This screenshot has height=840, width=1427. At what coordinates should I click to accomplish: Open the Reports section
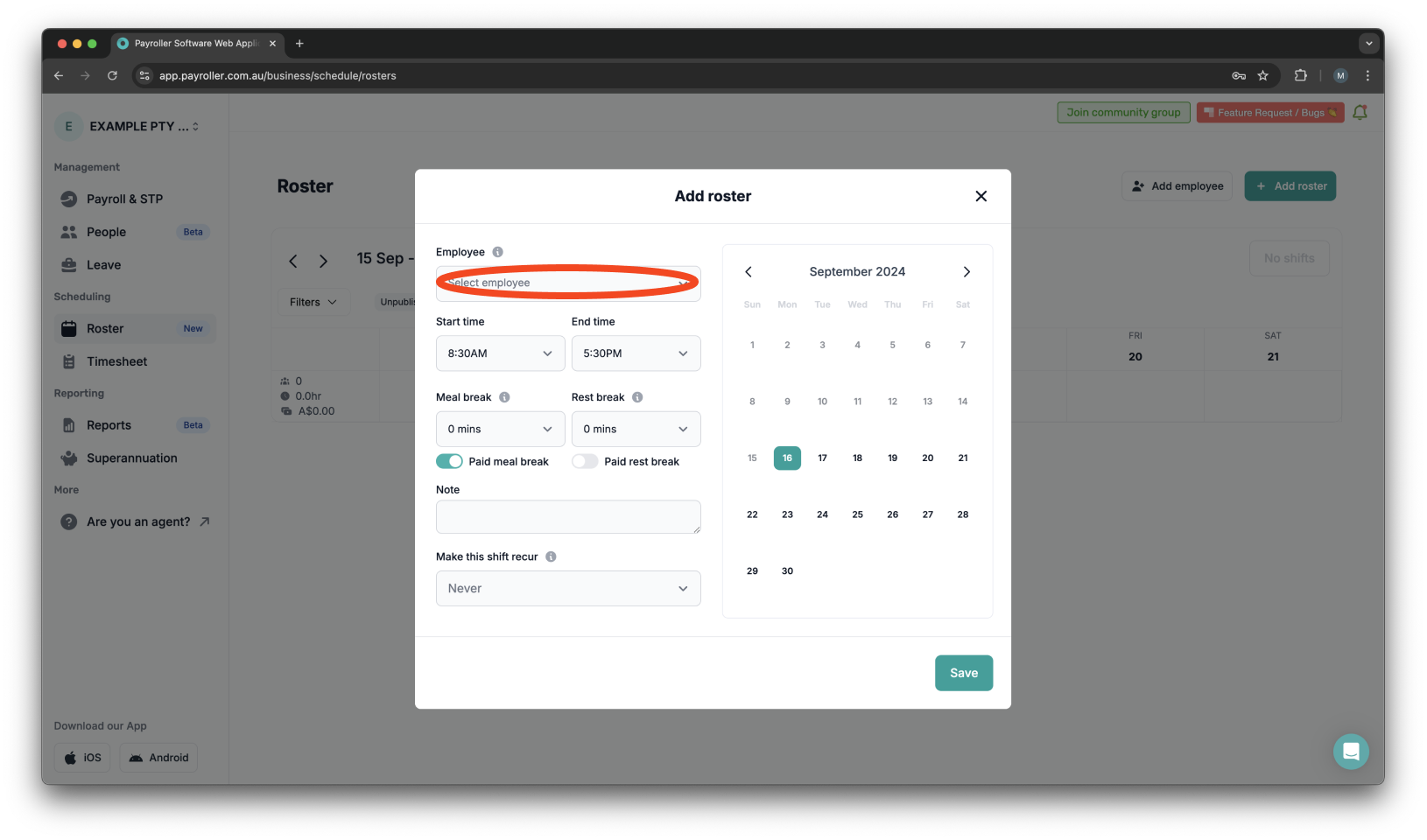(134, 425)
